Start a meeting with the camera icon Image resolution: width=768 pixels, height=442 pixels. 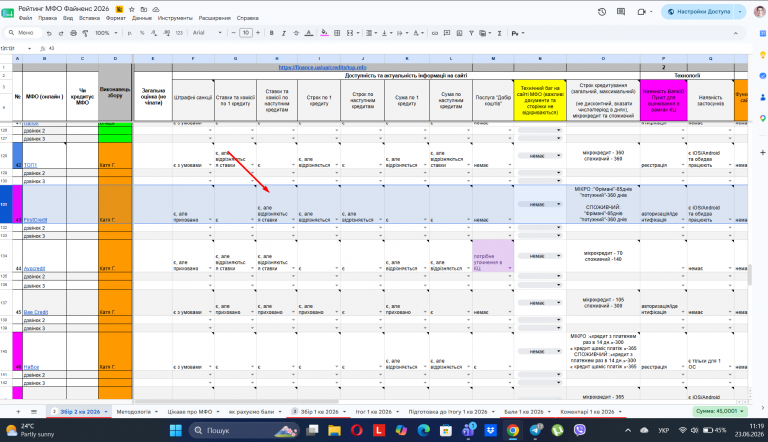642,12
